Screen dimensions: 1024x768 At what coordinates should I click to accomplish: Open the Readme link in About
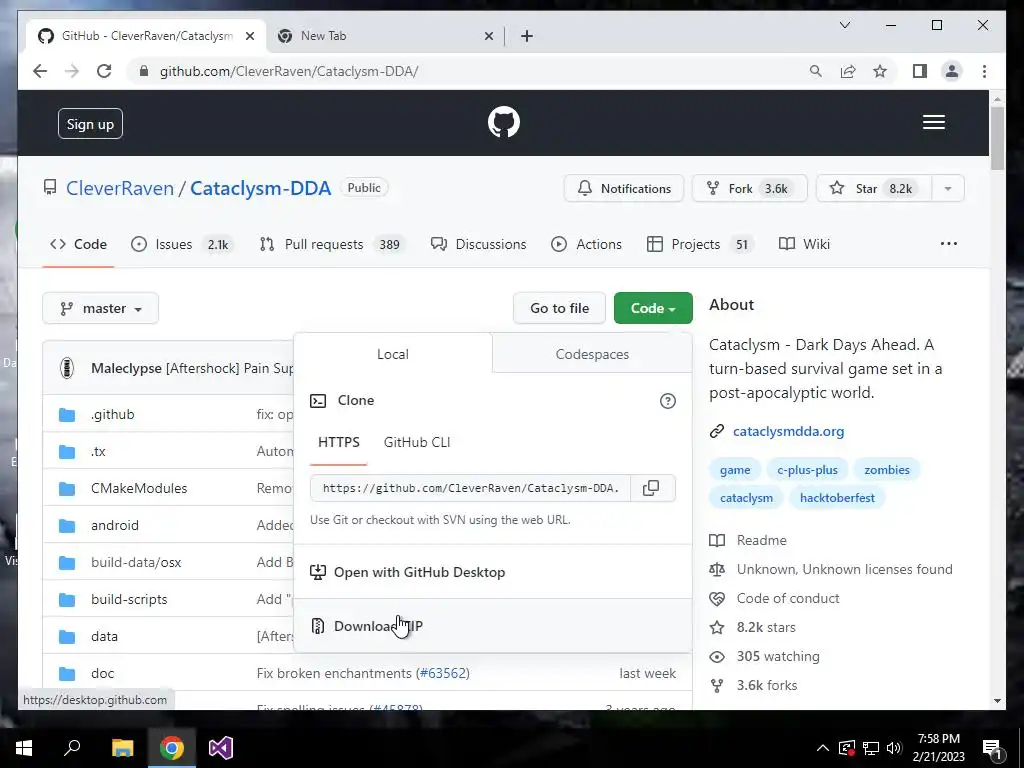point(761,540)
